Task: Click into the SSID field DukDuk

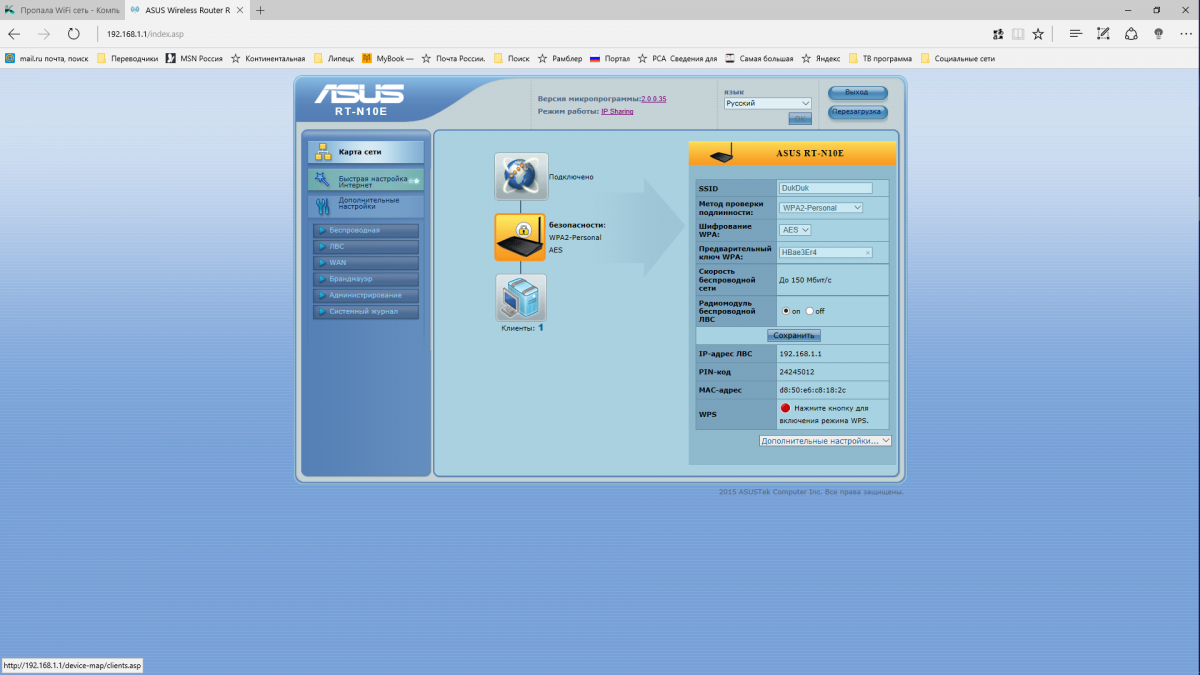Action: 825,188
